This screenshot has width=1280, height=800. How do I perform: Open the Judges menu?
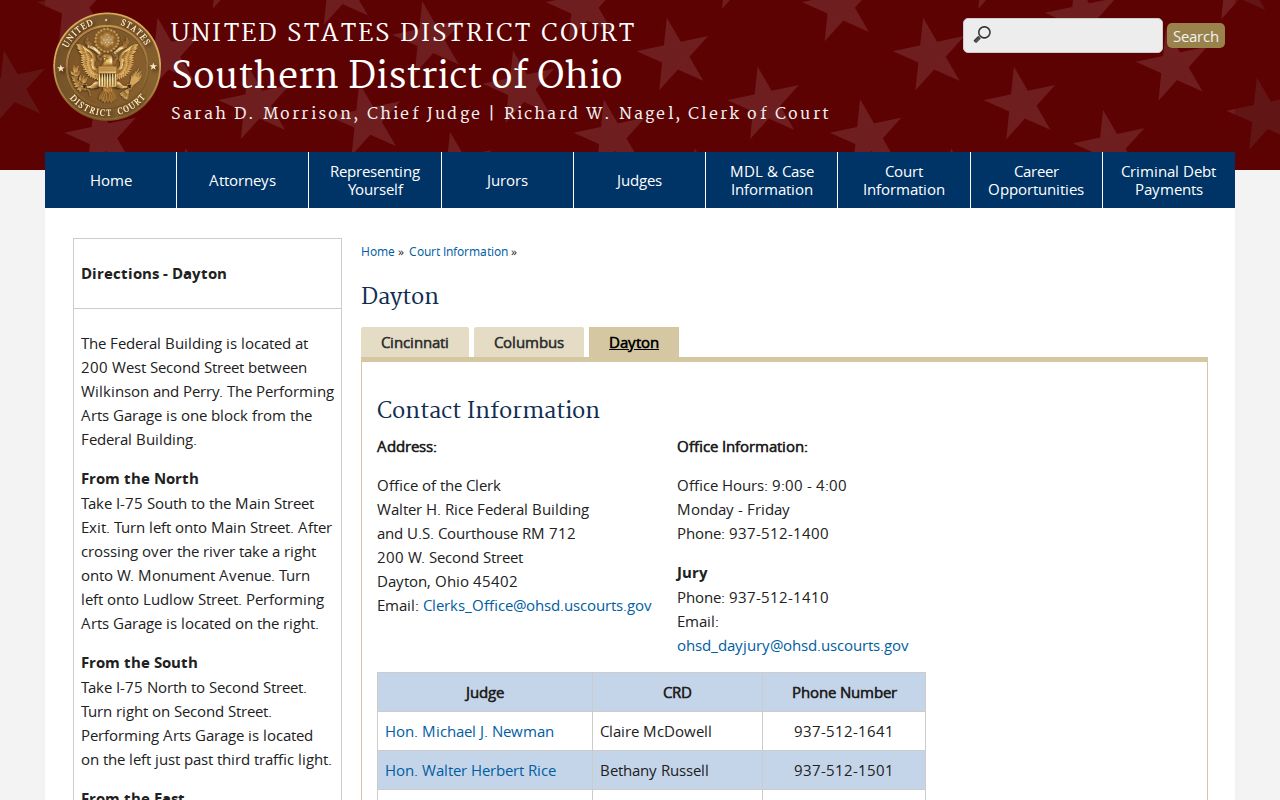(x=639, y=180)
